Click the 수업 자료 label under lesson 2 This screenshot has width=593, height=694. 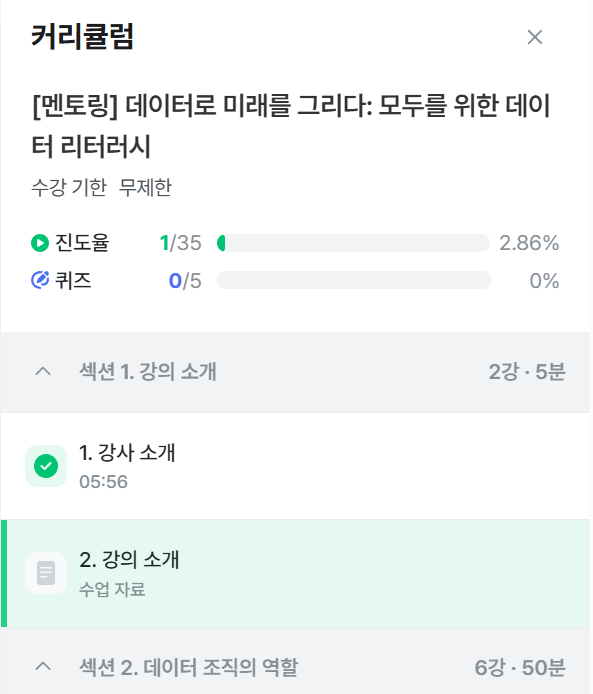coord(112,589)
